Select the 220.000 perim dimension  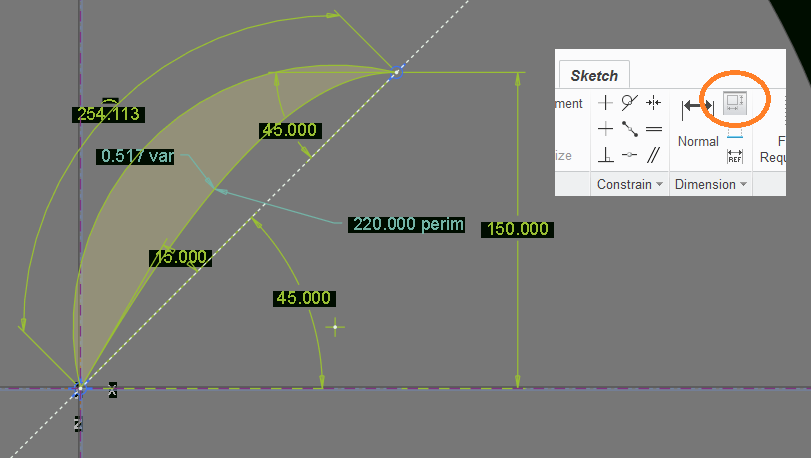407,224
